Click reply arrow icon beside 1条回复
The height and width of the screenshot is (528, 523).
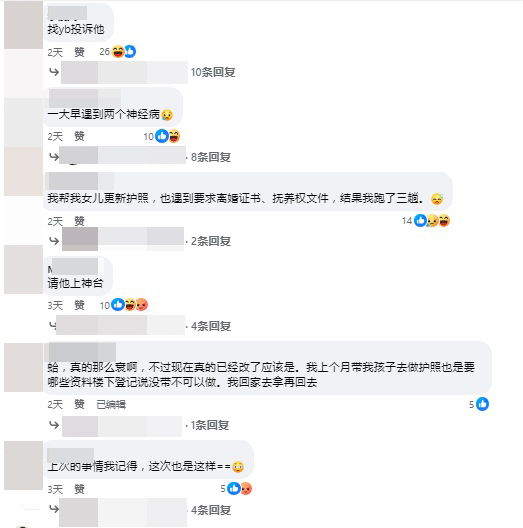(54, 425)
